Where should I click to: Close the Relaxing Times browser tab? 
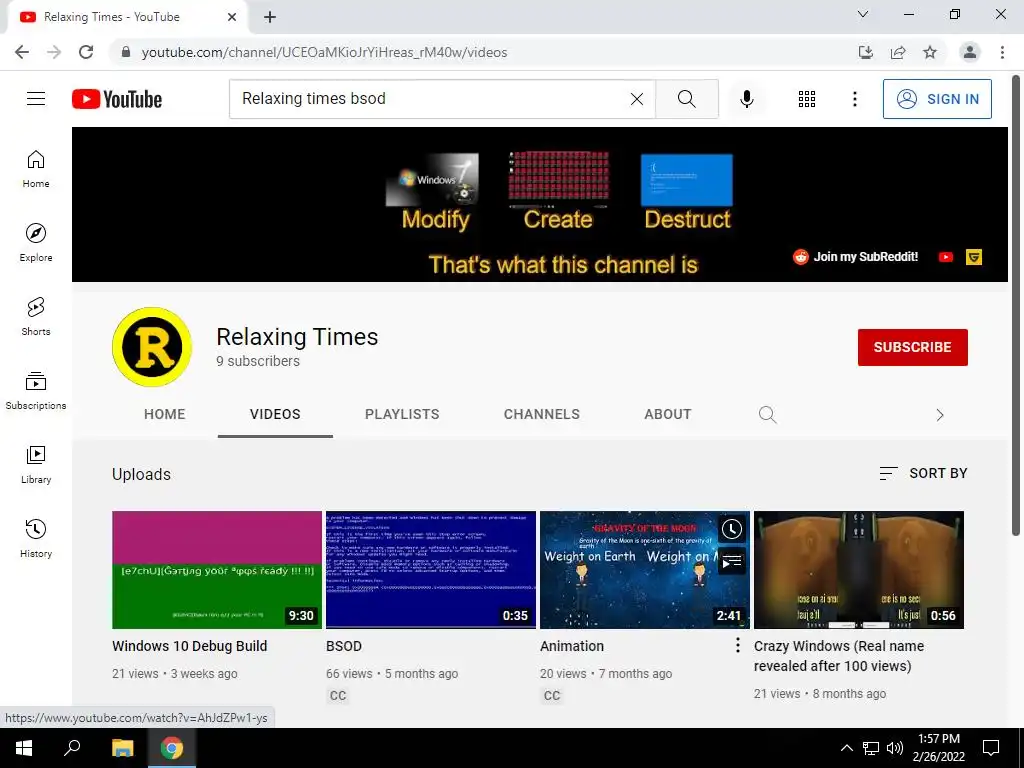click(x=232, y=18)
